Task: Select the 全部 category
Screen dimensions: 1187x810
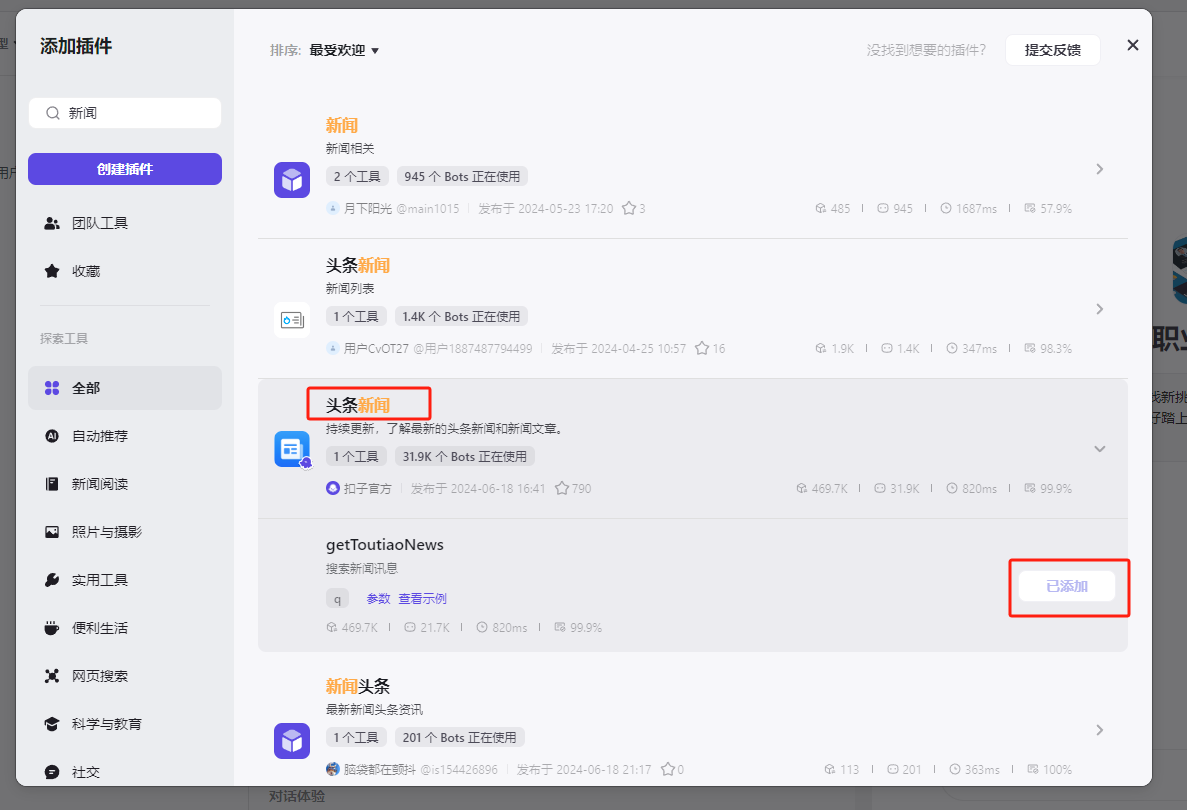Action: 125,388
